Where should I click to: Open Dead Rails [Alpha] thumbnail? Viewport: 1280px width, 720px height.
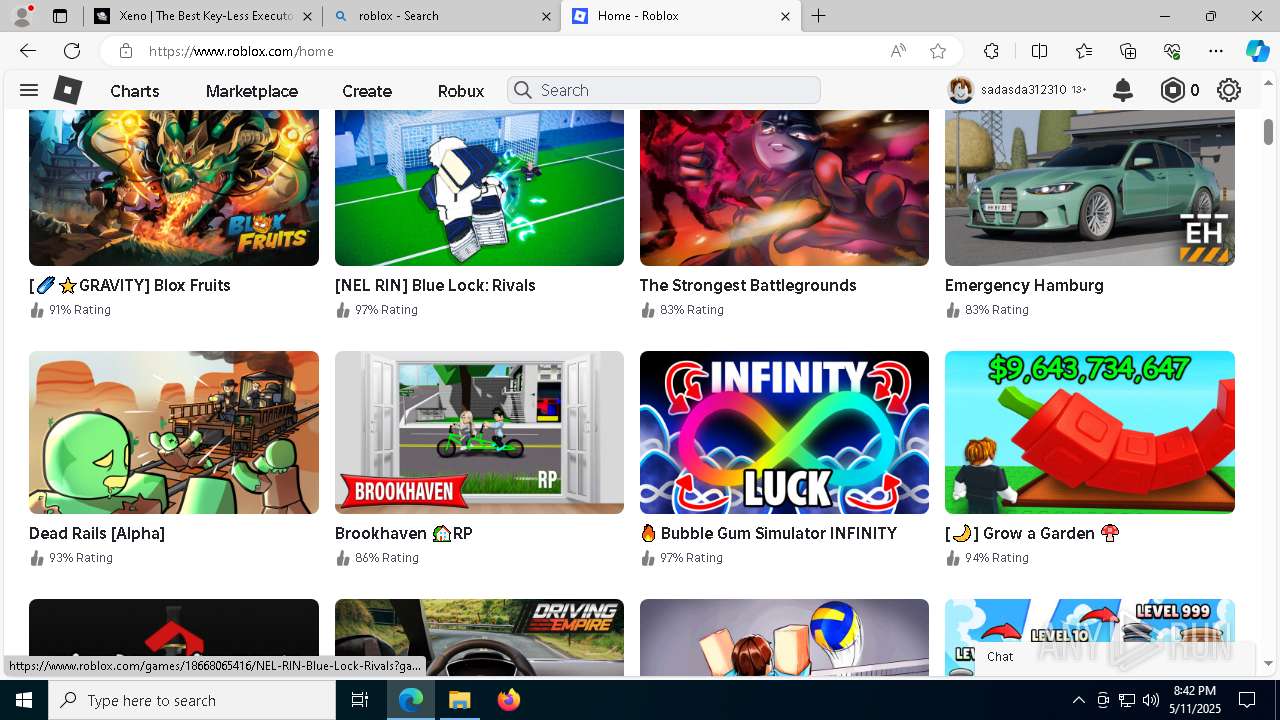click(x=174, y=432)
